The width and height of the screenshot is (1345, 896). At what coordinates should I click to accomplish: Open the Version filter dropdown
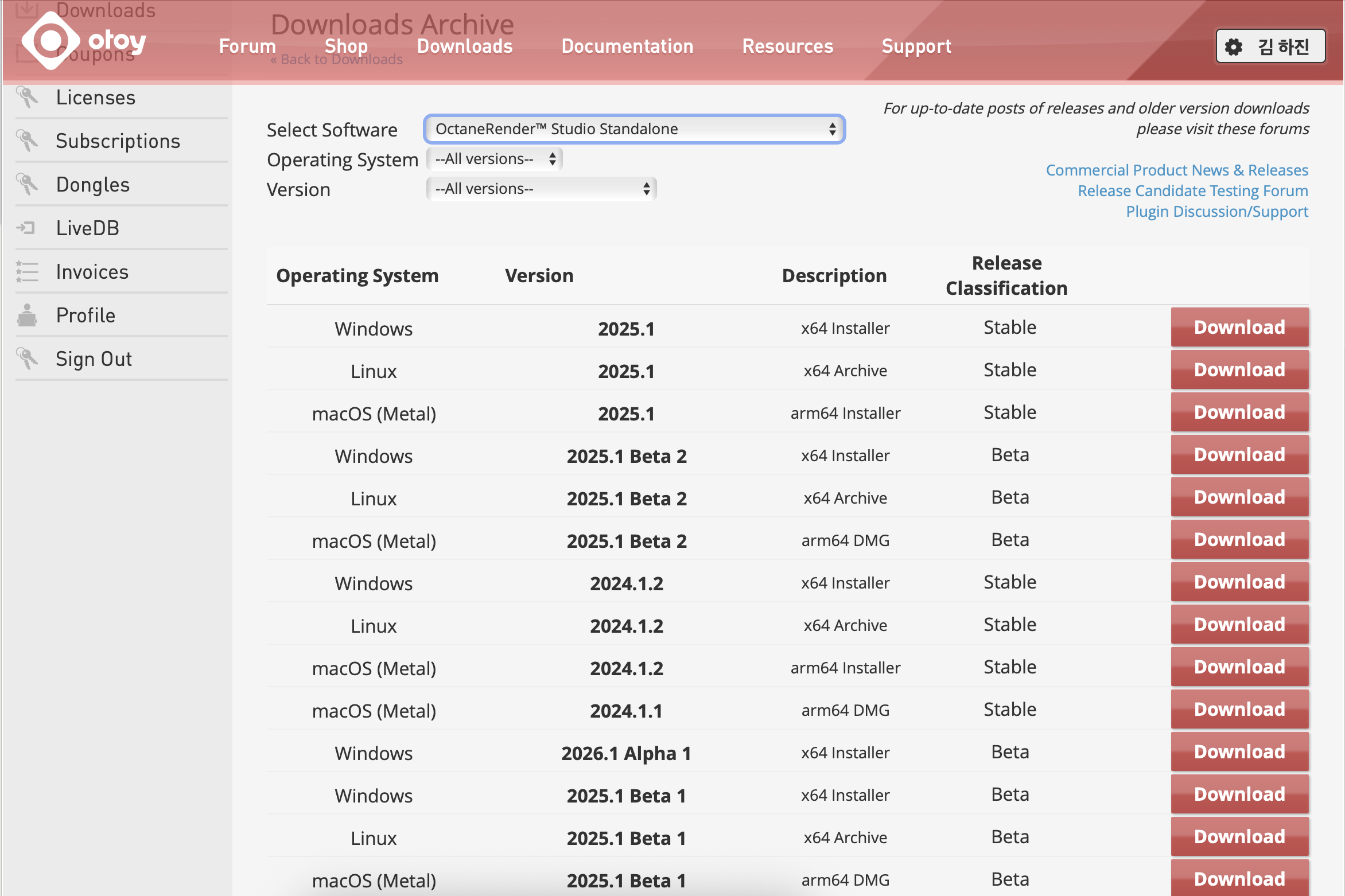click(x=541, y=189)
